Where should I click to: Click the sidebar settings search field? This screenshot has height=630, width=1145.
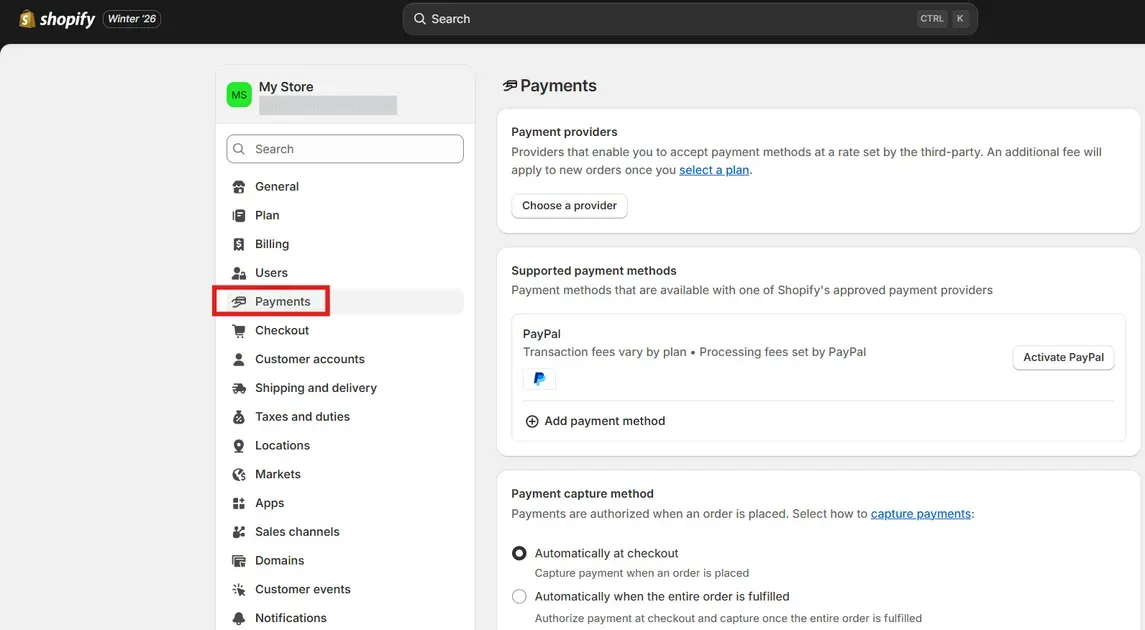344,148
